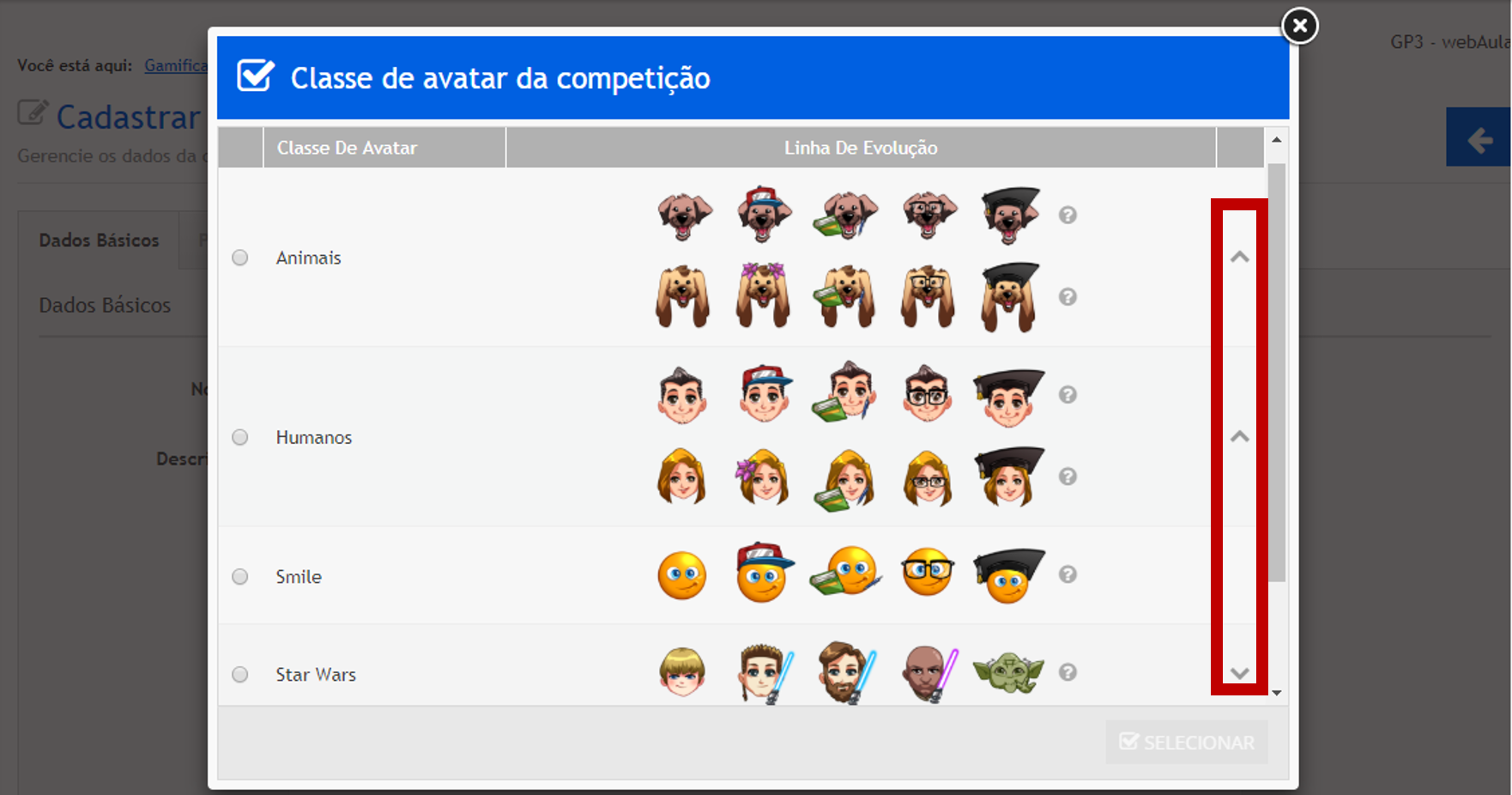Select the Animais avatar class radio button
The width and height of the screenshot is (1512, 795).
(x=240, y=258)
